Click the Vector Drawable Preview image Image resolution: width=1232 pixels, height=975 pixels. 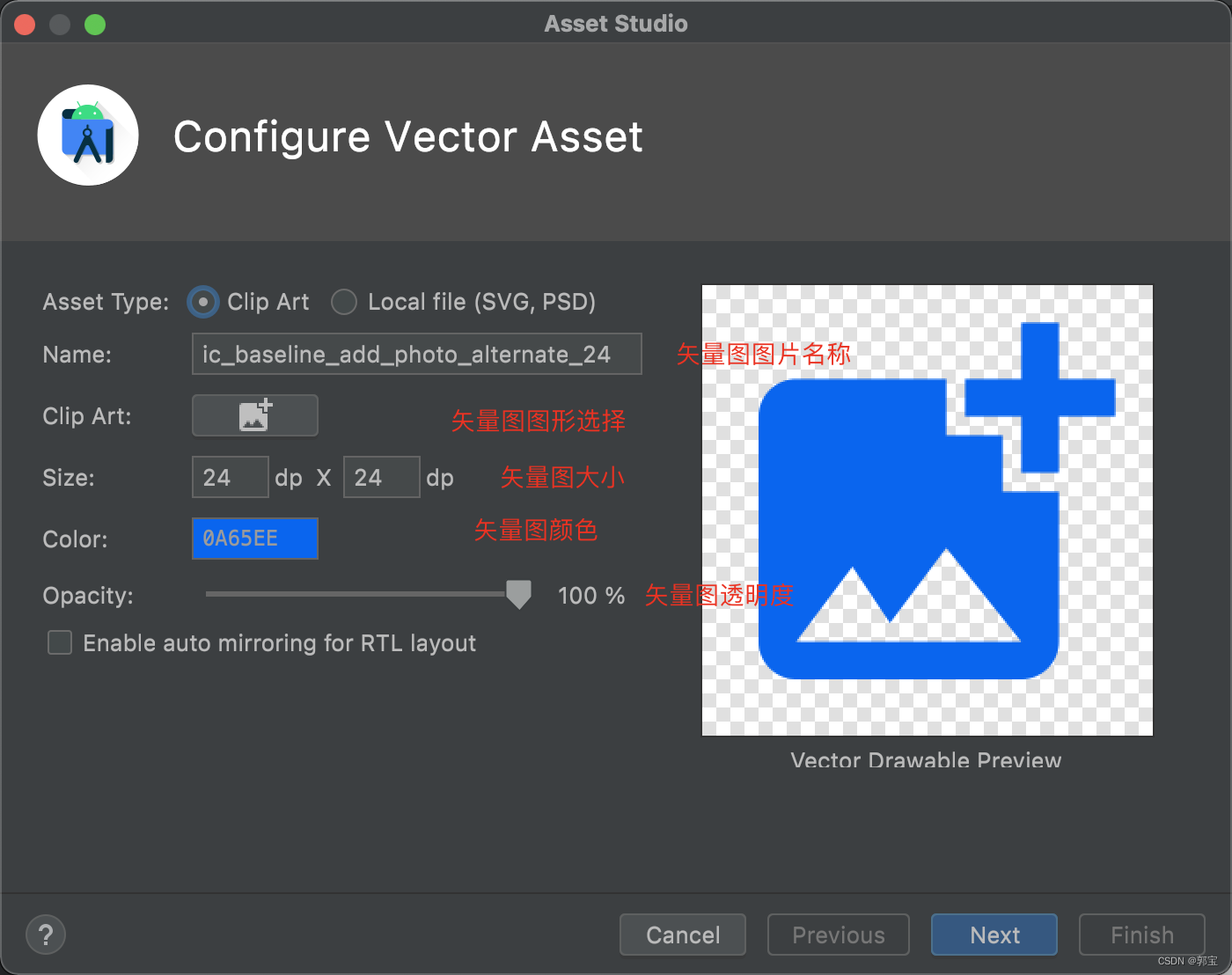[928, 510]
